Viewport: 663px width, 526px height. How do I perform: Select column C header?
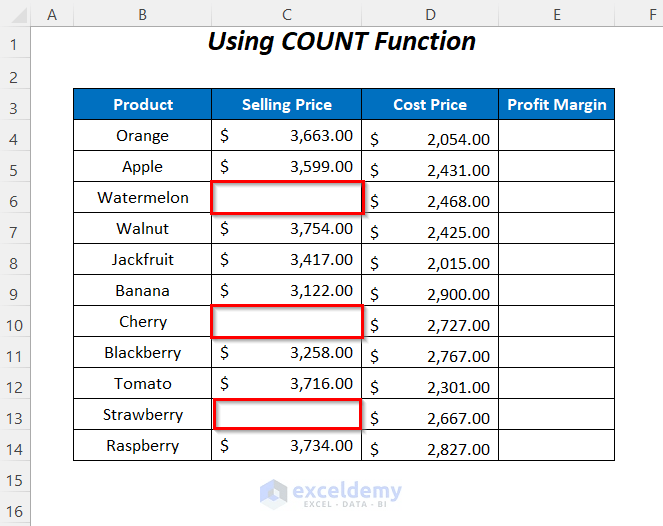point(287,14)
